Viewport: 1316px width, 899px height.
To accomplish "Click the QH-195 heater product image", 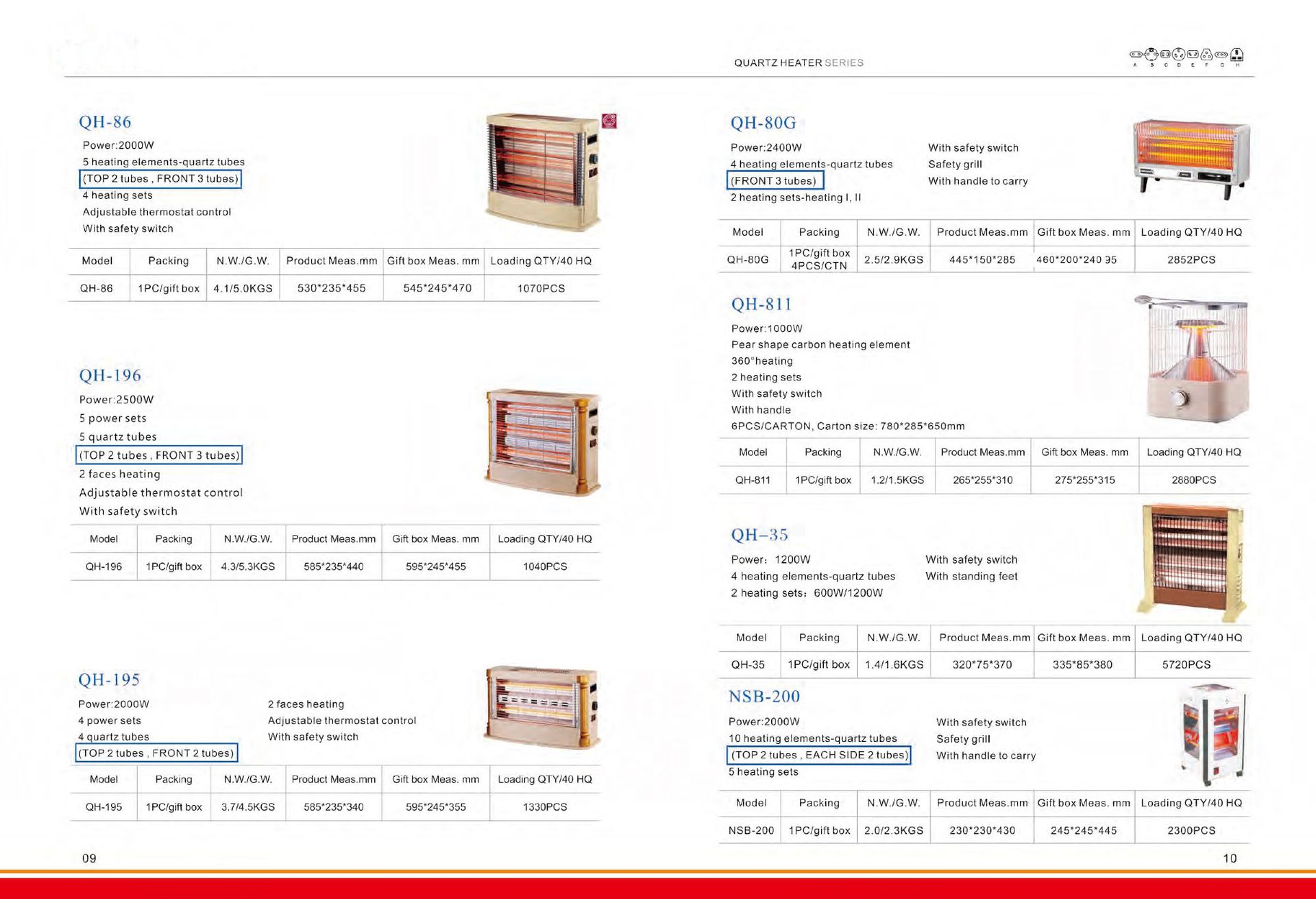I will [x=542, y=706].
